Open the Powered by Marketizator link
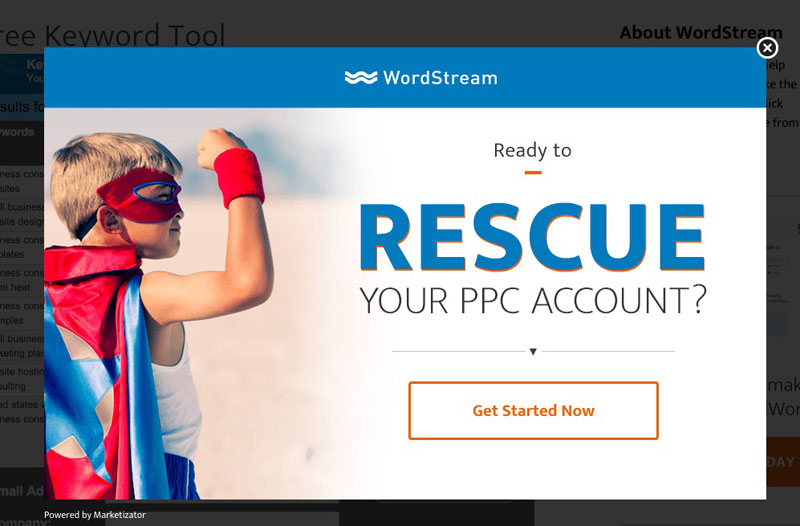 [94, 515]
